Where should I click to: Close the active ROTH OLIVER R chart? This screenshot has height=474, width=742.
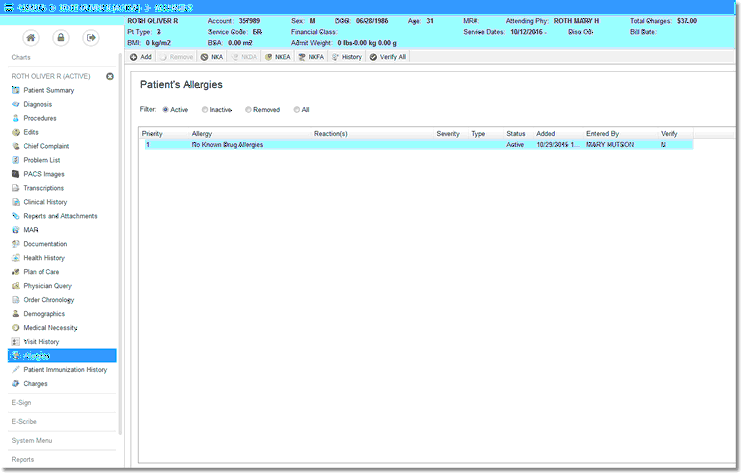[110, 76]
